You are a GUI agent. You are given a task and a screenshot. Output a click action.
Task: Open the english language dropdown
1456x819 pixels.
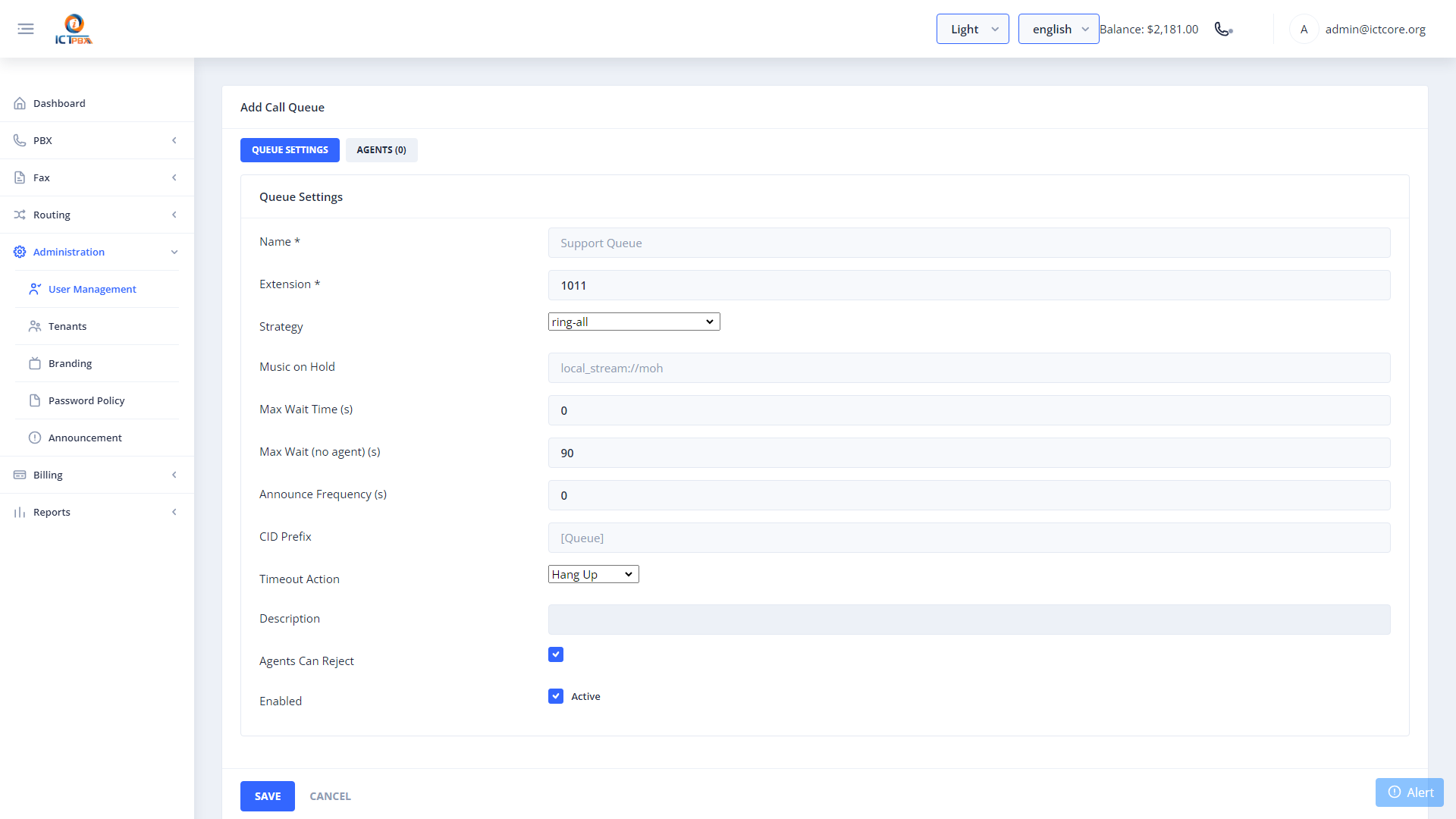[x=1059, y=29]
